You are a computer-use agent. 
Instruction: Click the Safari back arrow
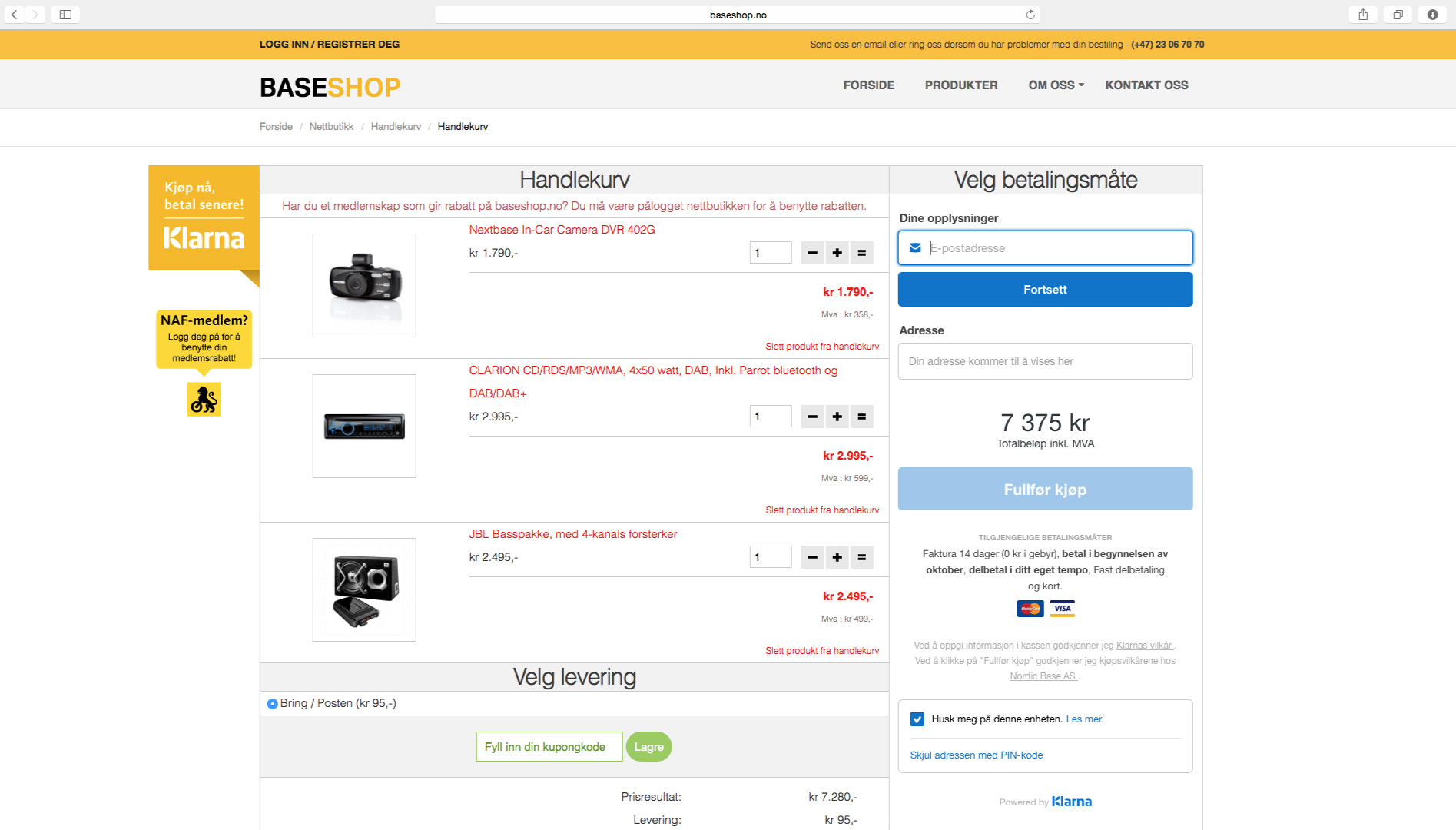click(14, 15)
